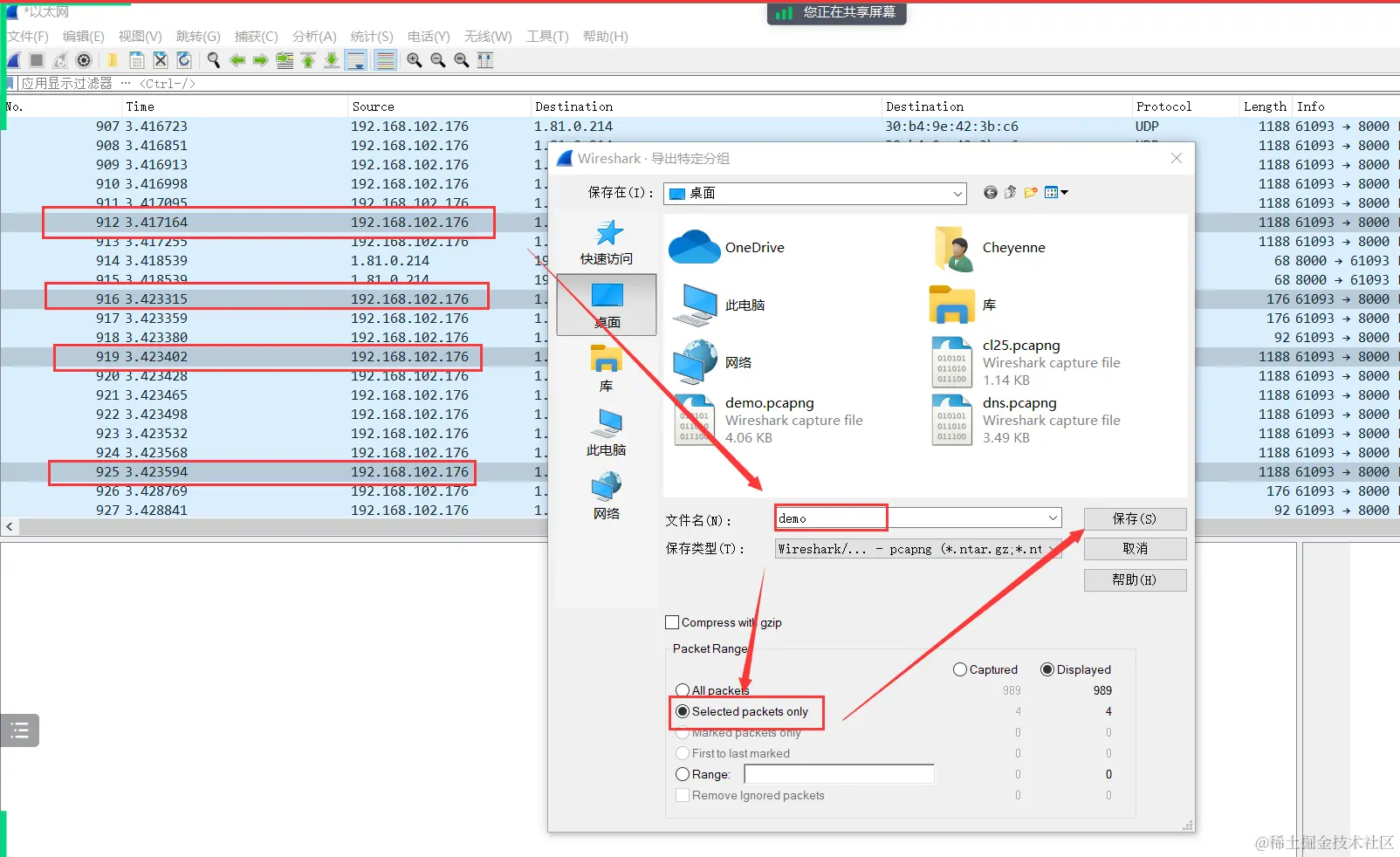Select the dns.pcapng capture file
The image size is (1400, 857).
[1026, 420]
